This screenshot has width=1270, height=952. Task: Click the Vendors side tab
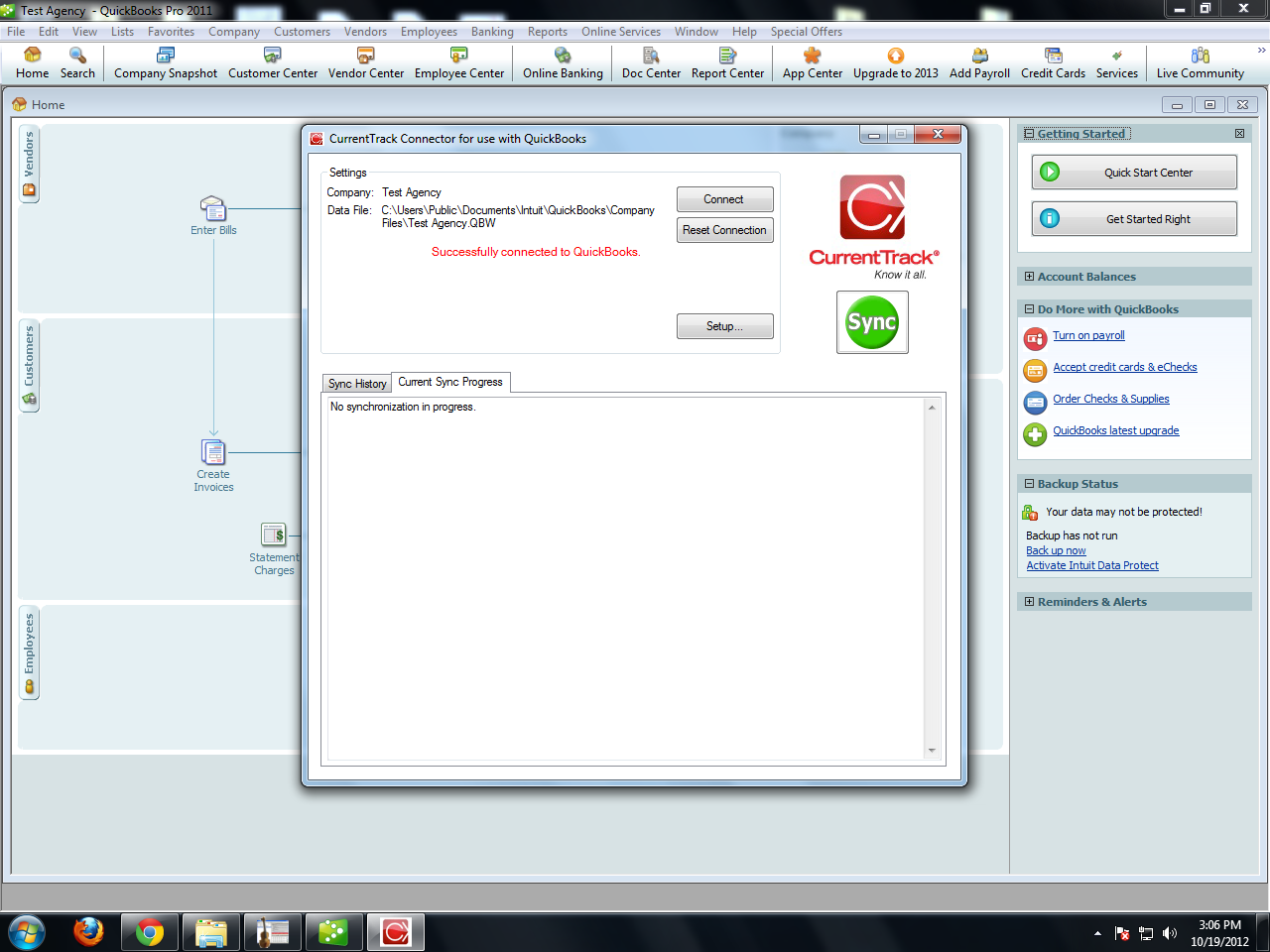tap(29, 163)
